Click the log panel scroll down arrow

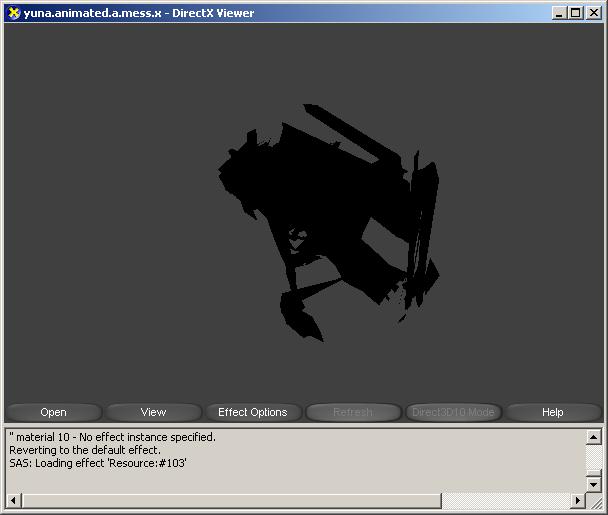point(593,484)
